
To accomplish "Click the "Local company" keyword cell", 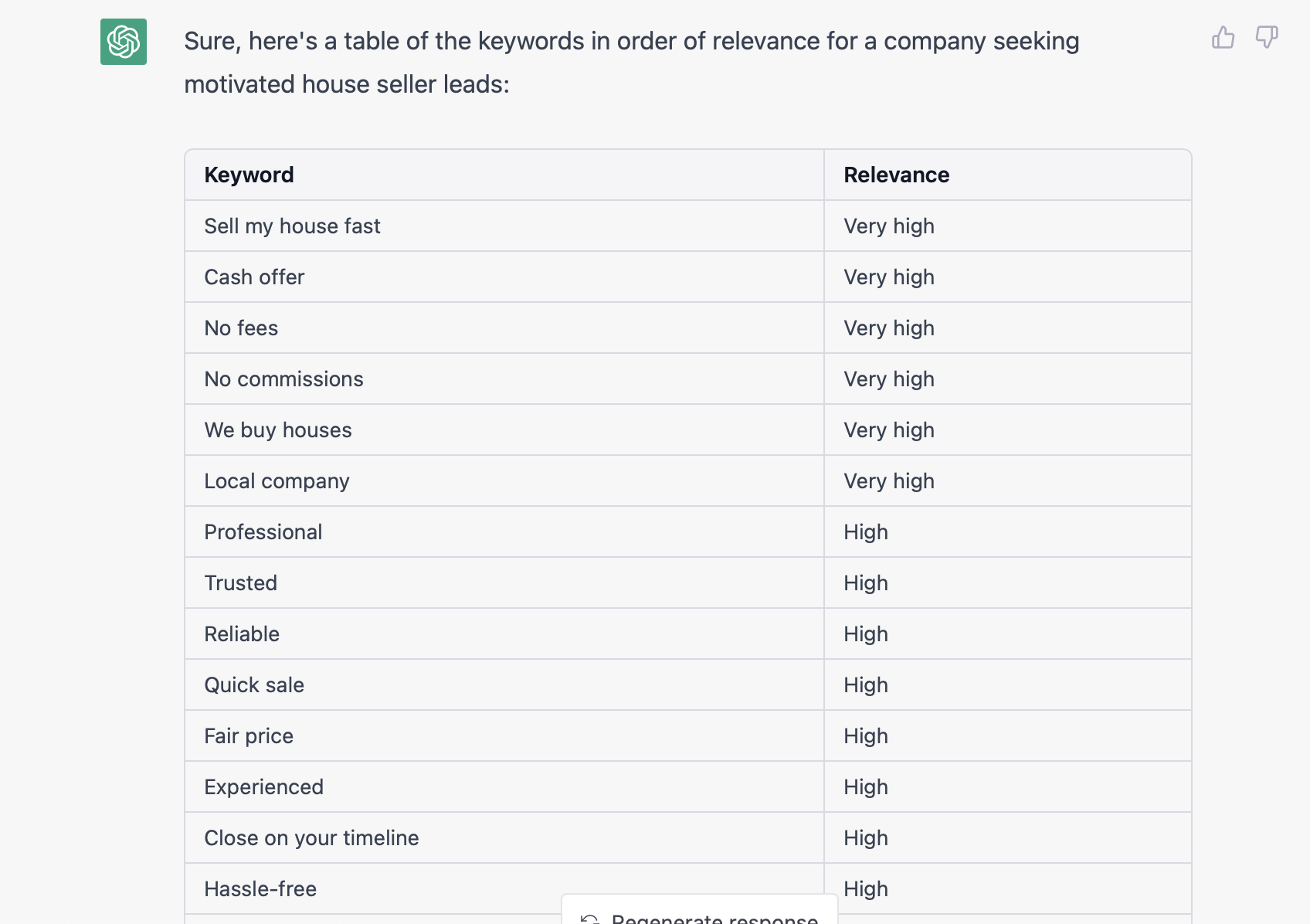I will (x=277, y=481).
